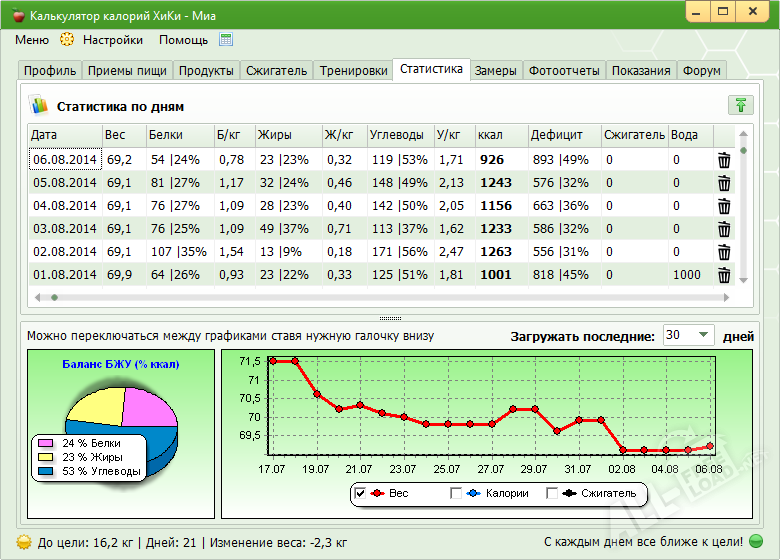Click the Дефицит column header
The width and height of the screenshot is (780, 560).
[x=551, y=135]
